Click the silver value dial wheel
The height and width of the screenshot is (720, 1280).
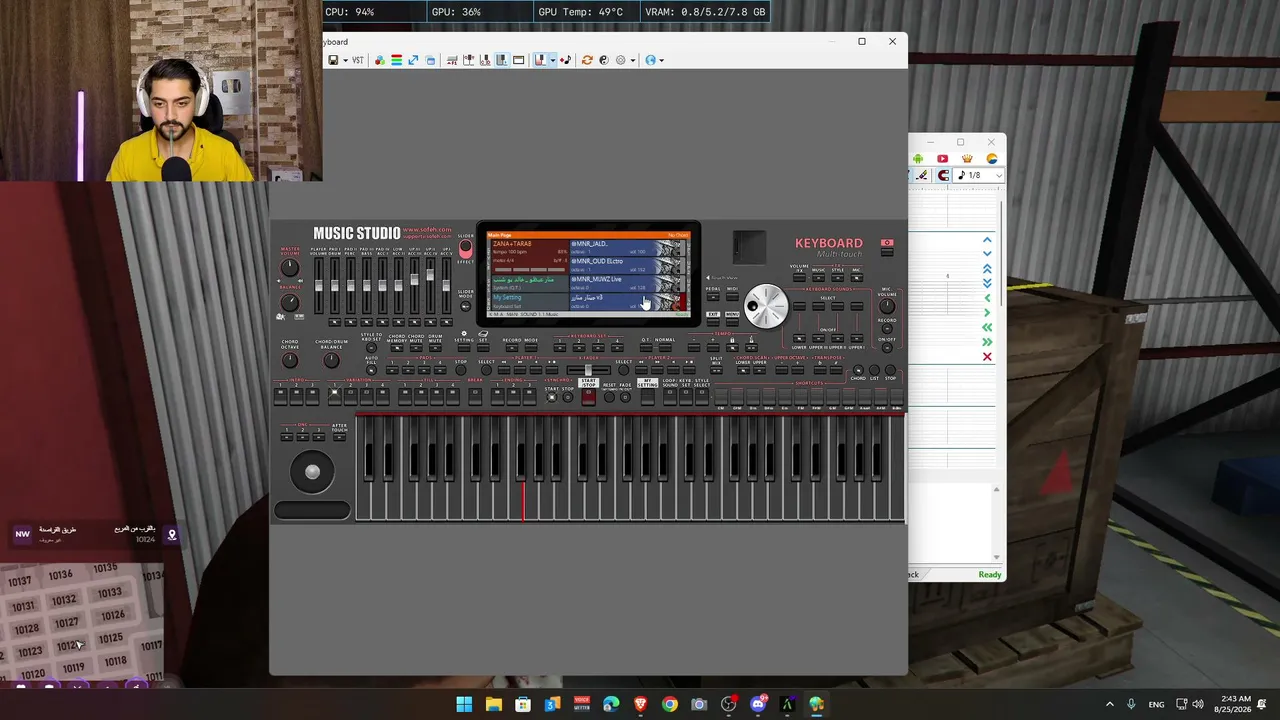[x=766, y=306]
